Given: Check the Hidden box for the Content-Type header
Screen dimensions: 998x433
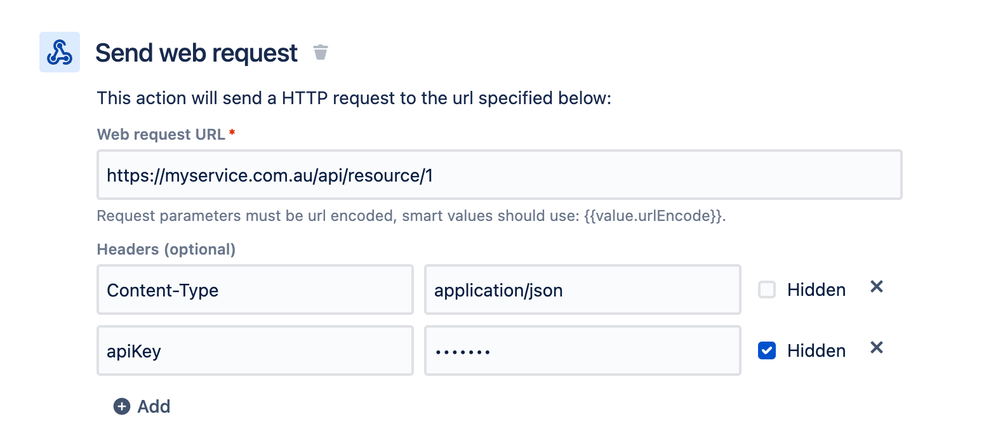Looking at the screenshot, I should click(767, 290).
